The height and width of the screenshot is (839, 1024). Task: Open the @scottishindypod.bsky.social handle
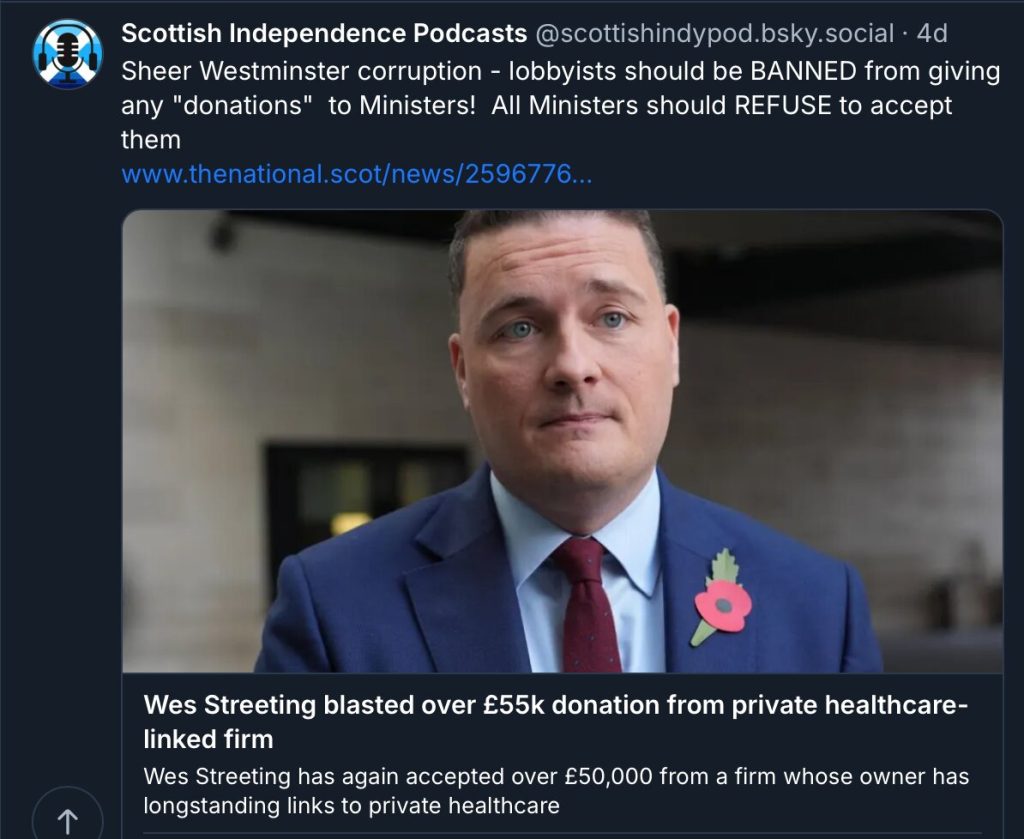point(714,33)
